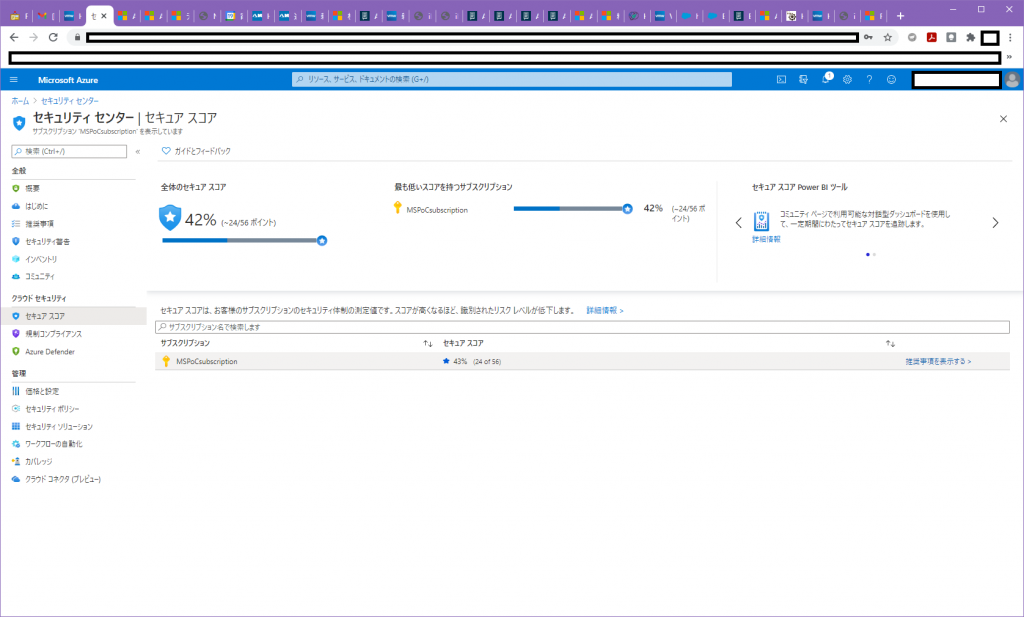
Task: Reload the page in the browser
Action: (x=54, y=38)
